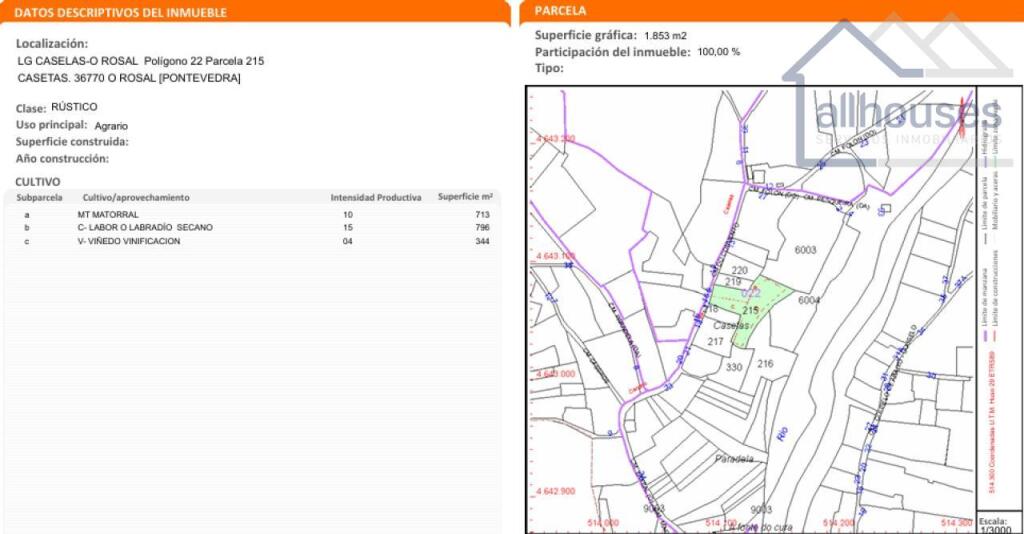The image size is (1024, 534).
Task: Click the 'Paradela' place name on map
Action: (x=734, y=459)
